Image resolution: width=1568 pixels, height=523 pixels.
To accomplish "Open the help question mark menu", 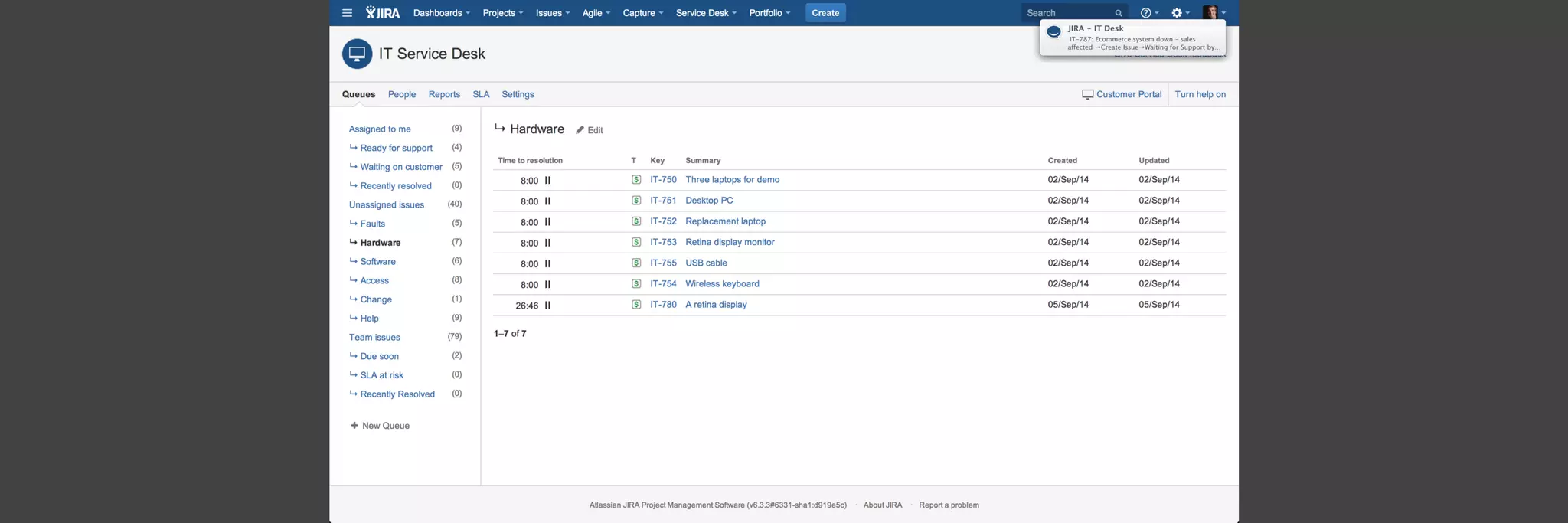I will coord(1147,13).
